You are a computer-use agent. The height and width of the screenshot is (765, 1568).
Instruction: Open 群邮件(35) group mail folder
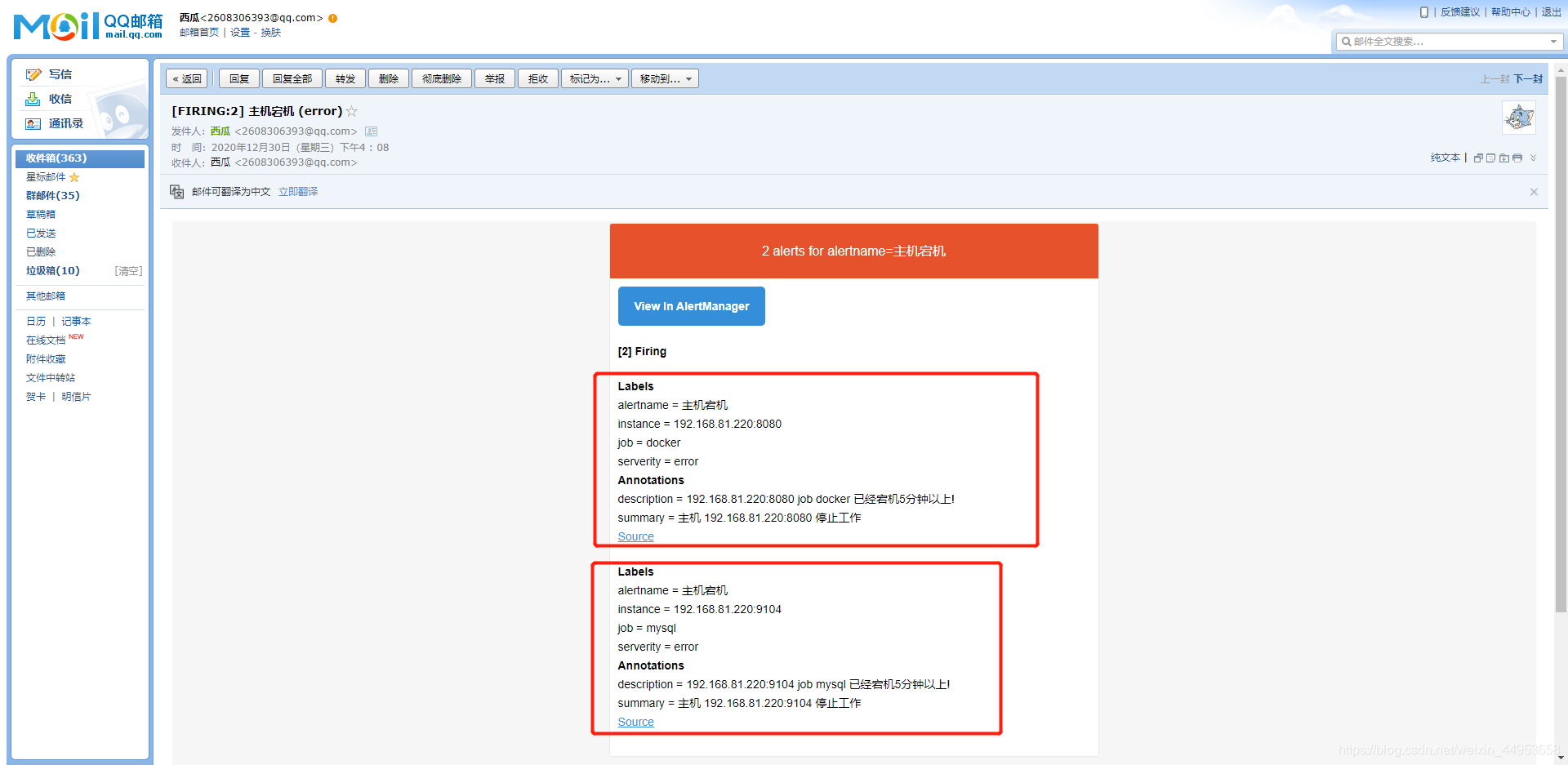tap(53, 196)
